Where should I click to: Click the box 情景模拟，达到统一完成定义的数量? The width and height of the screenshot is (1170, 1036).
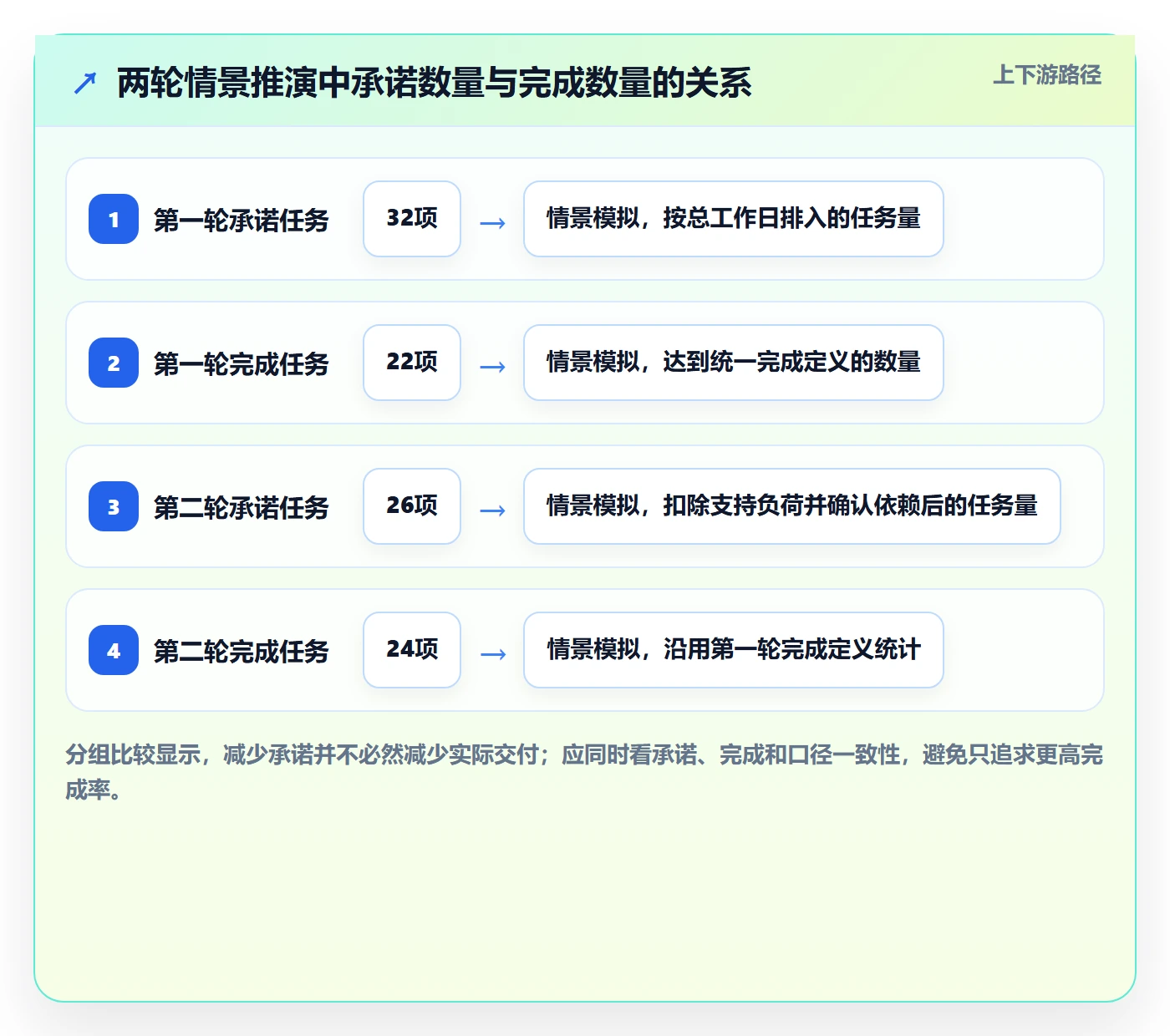(x=734, y=363)
